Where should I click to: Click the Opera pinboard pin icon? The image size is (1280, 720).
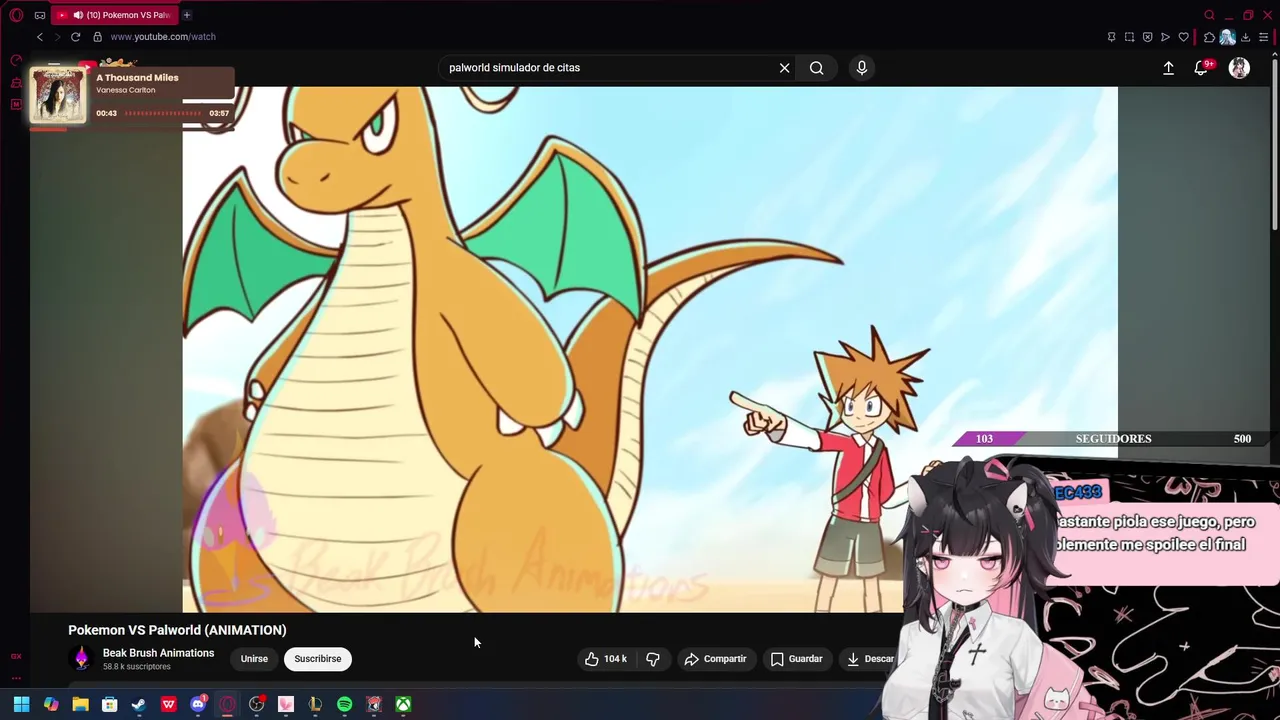(x=1111, y=37)
